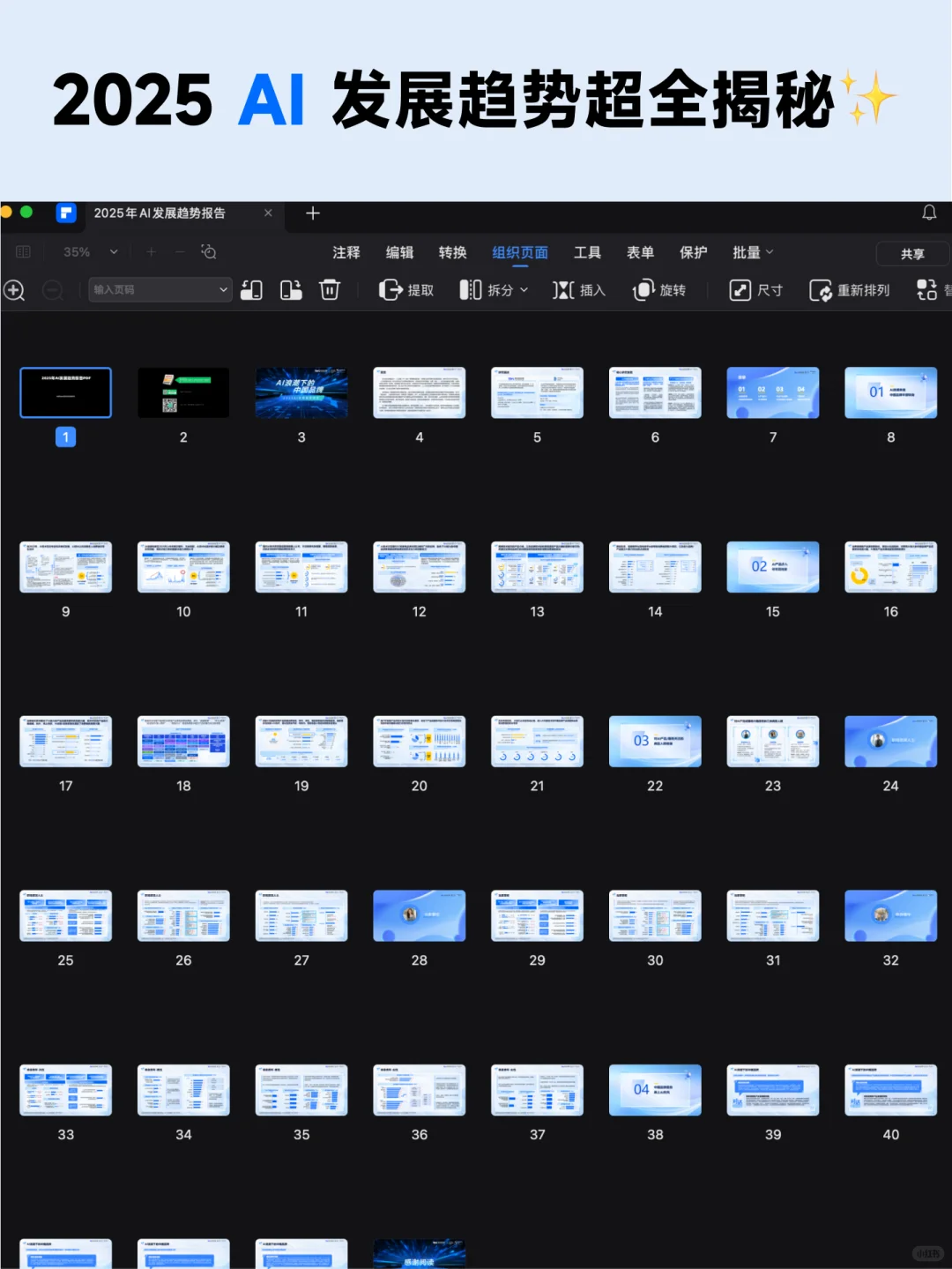Switch to the 转换 convert tab
This screenshot has height=1269, width=952.
coord(453,252)
